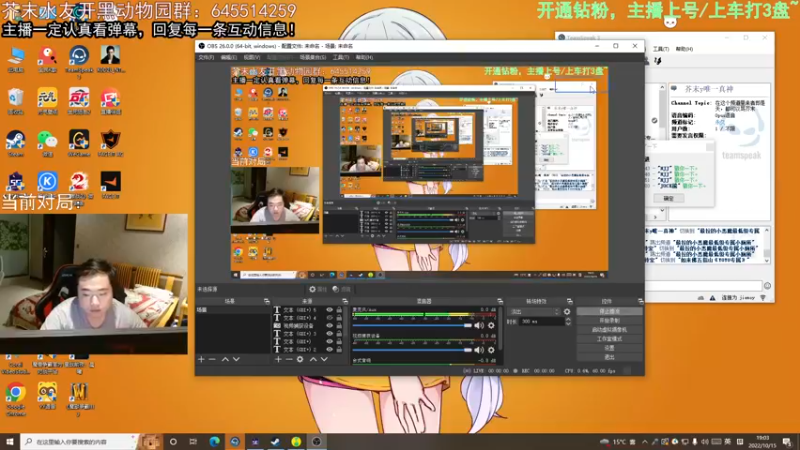The width and height of the screenshot is (800, 450).
Task: Add a new source with the plus icon
Action: point(278,359)
